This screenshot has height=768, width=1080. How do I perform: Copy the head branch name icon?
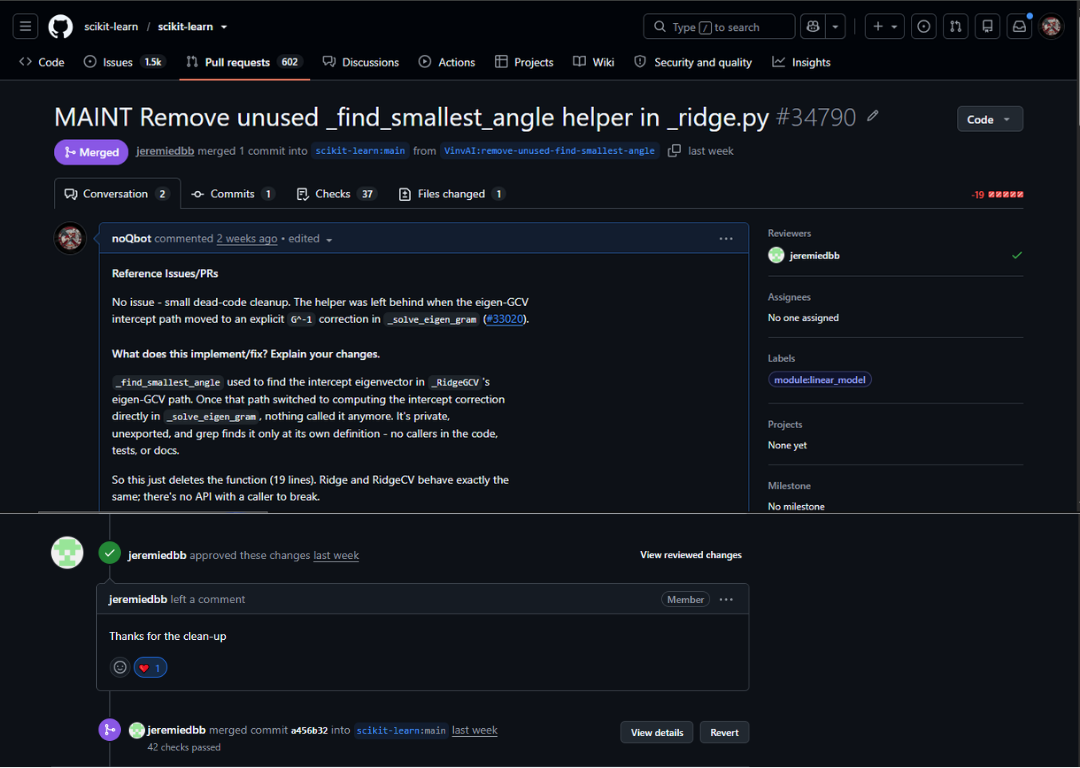click(674, 151)
